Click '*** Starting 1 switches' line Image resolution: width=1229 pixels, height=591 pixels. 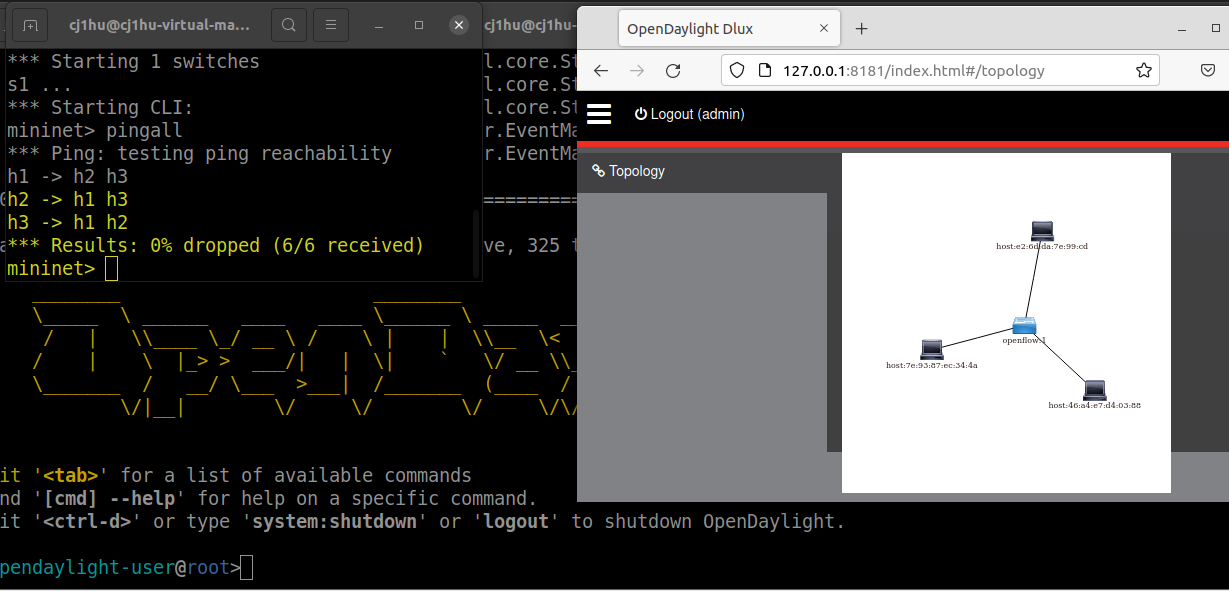point(133,62)
